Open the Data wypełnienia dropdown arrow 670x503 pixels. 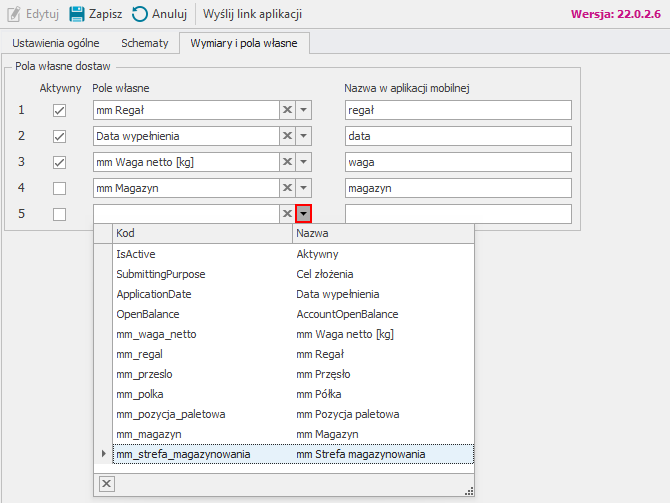(304, 136)
